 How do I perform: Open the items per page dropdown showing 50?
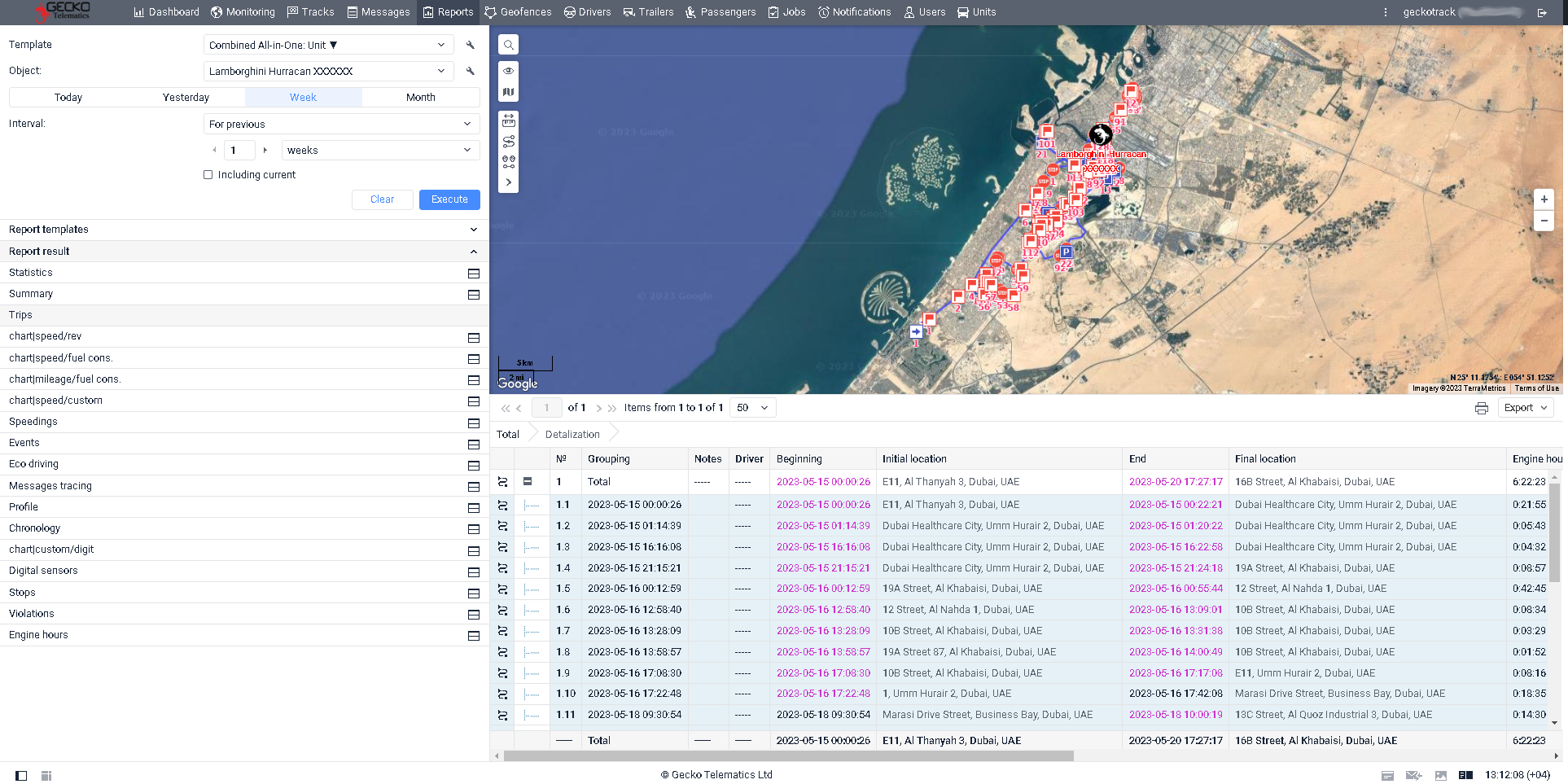(751, 407)
